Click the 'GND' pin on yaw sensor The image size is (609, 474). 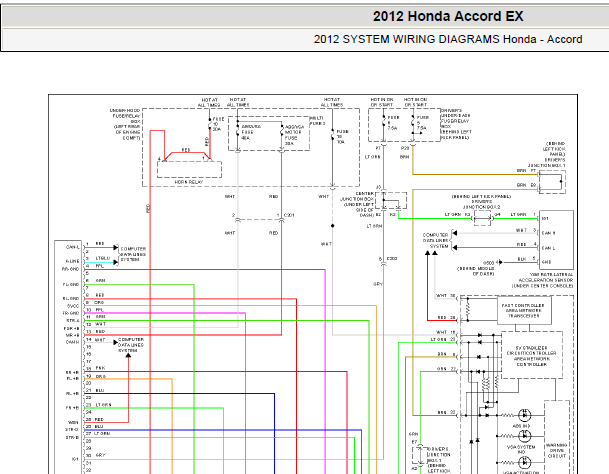tap(546, 262)
